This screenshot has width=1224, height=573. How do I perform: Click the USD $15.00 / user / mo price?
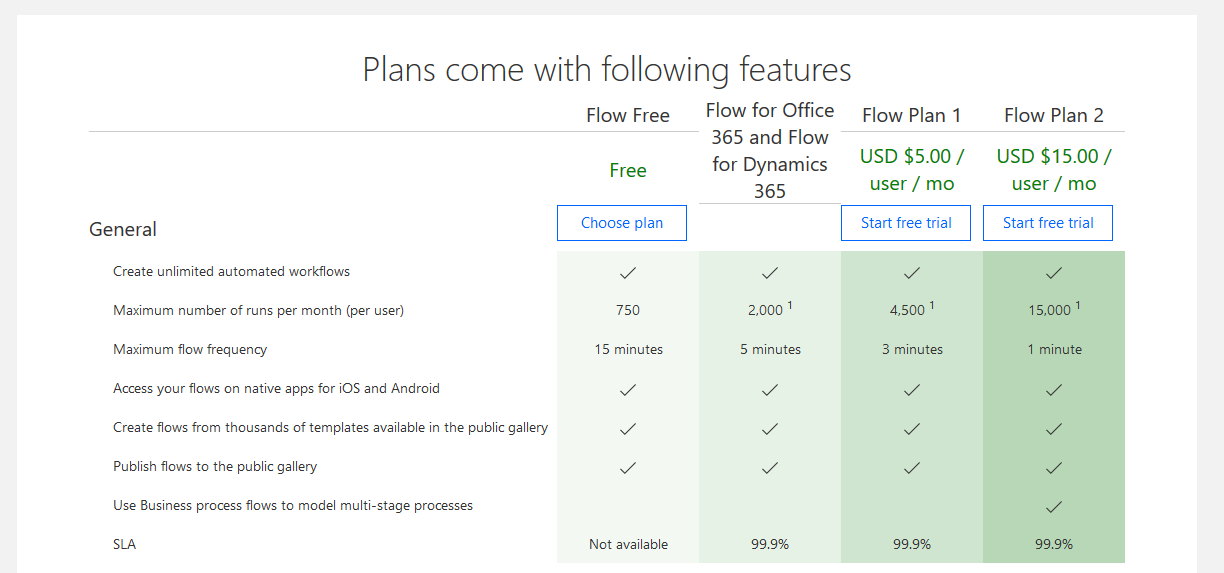point(1054,170)
